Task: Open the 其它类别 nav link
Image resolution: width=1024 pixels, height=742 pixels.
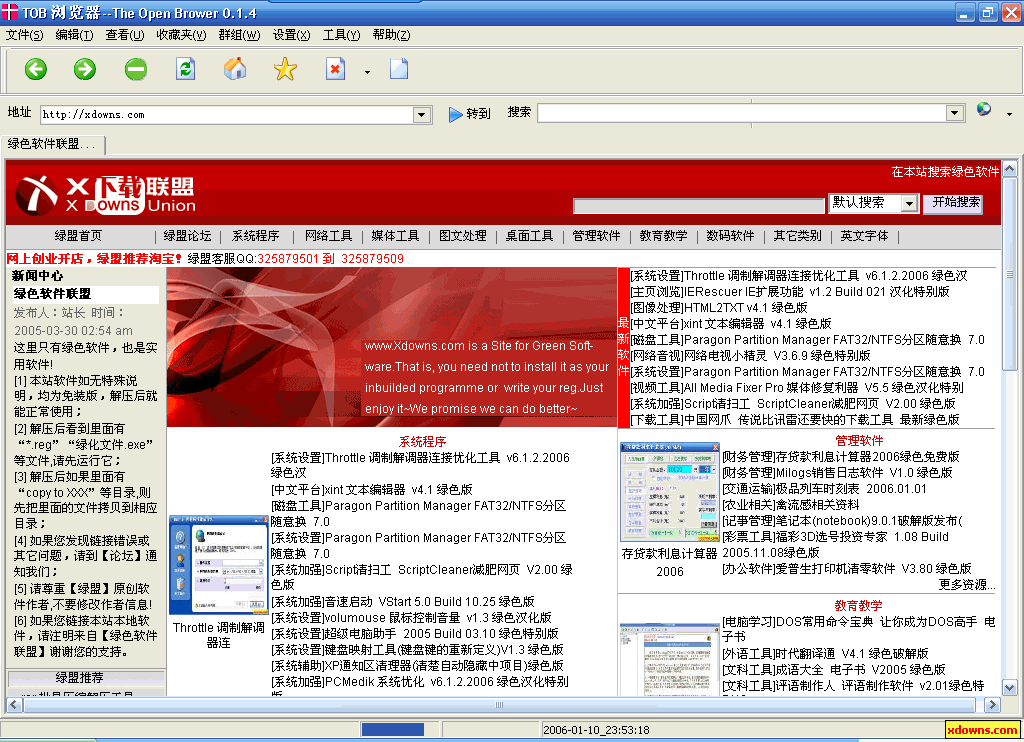Action: click(797, 236)
